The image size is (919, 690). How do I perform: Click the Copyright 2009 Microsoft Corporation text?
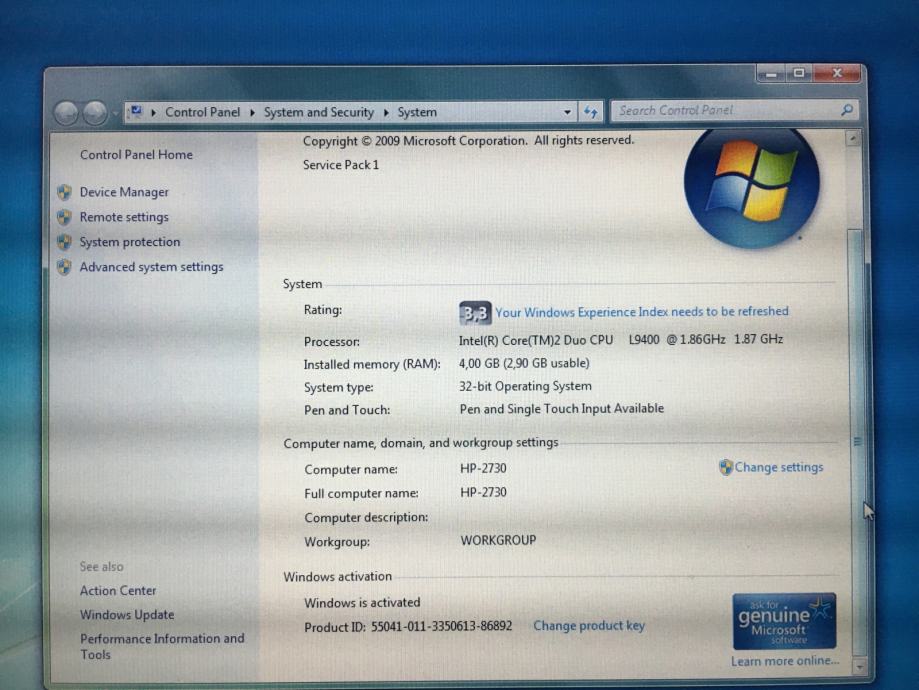coord(468,141)
